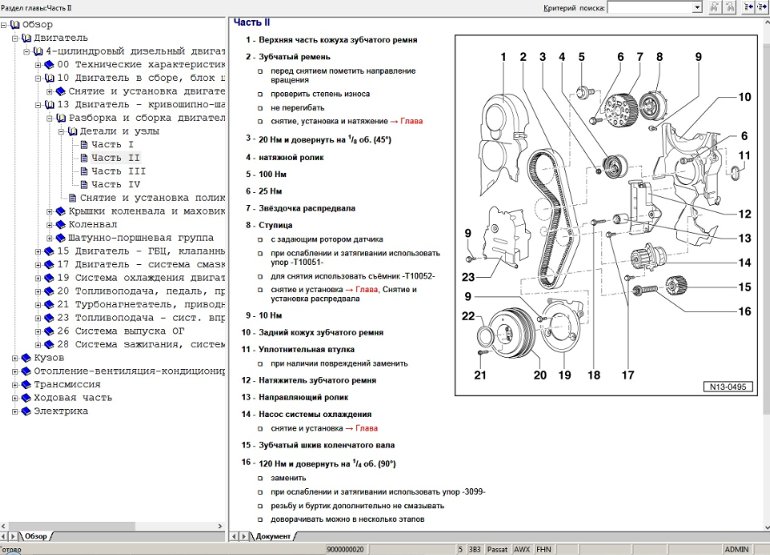Viewport: 770px width, 555px height.
Task: Click the first tree sync toolbar icon
Action: [748, 7]
